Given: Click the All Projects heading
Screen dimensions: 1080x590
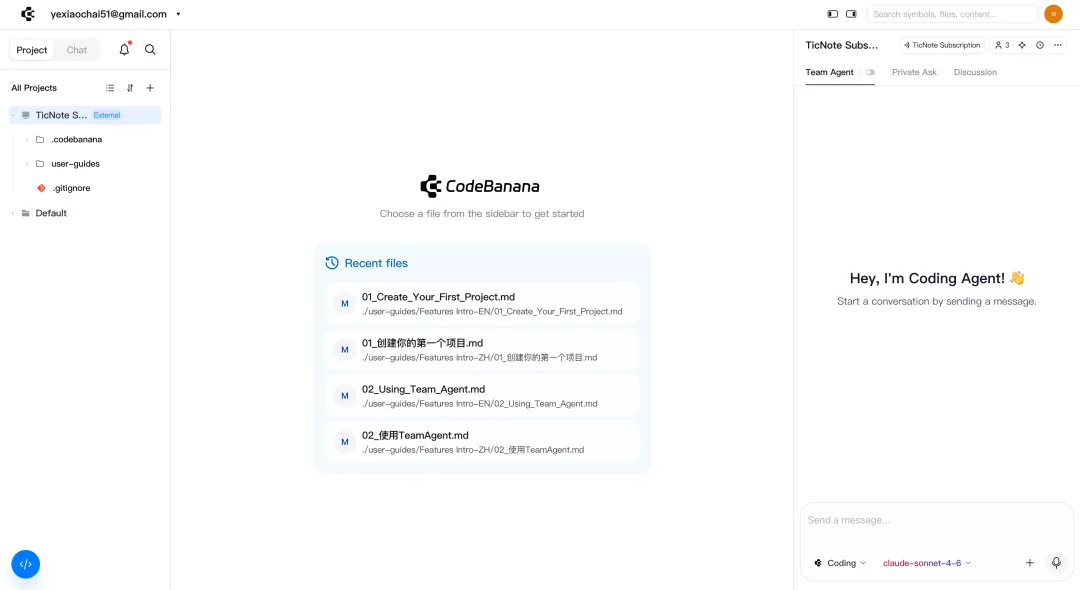Looking at the screenshot, I should pyautogui.click(x=34, y=88).
